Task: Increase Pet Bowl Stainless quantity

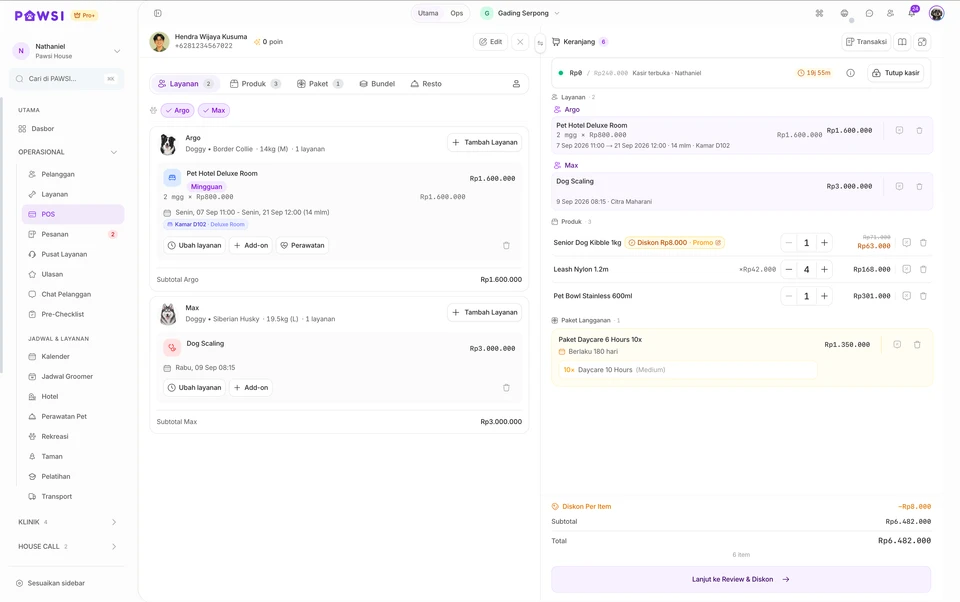Action: pos(824,296)
